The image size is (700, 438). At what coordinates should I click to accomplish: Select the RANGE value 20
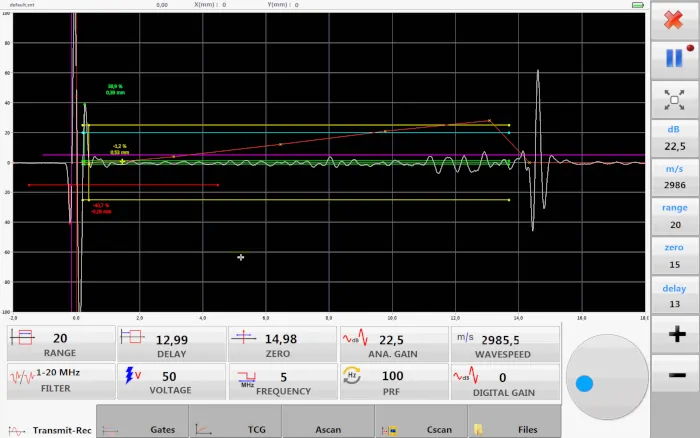[60, 338]
